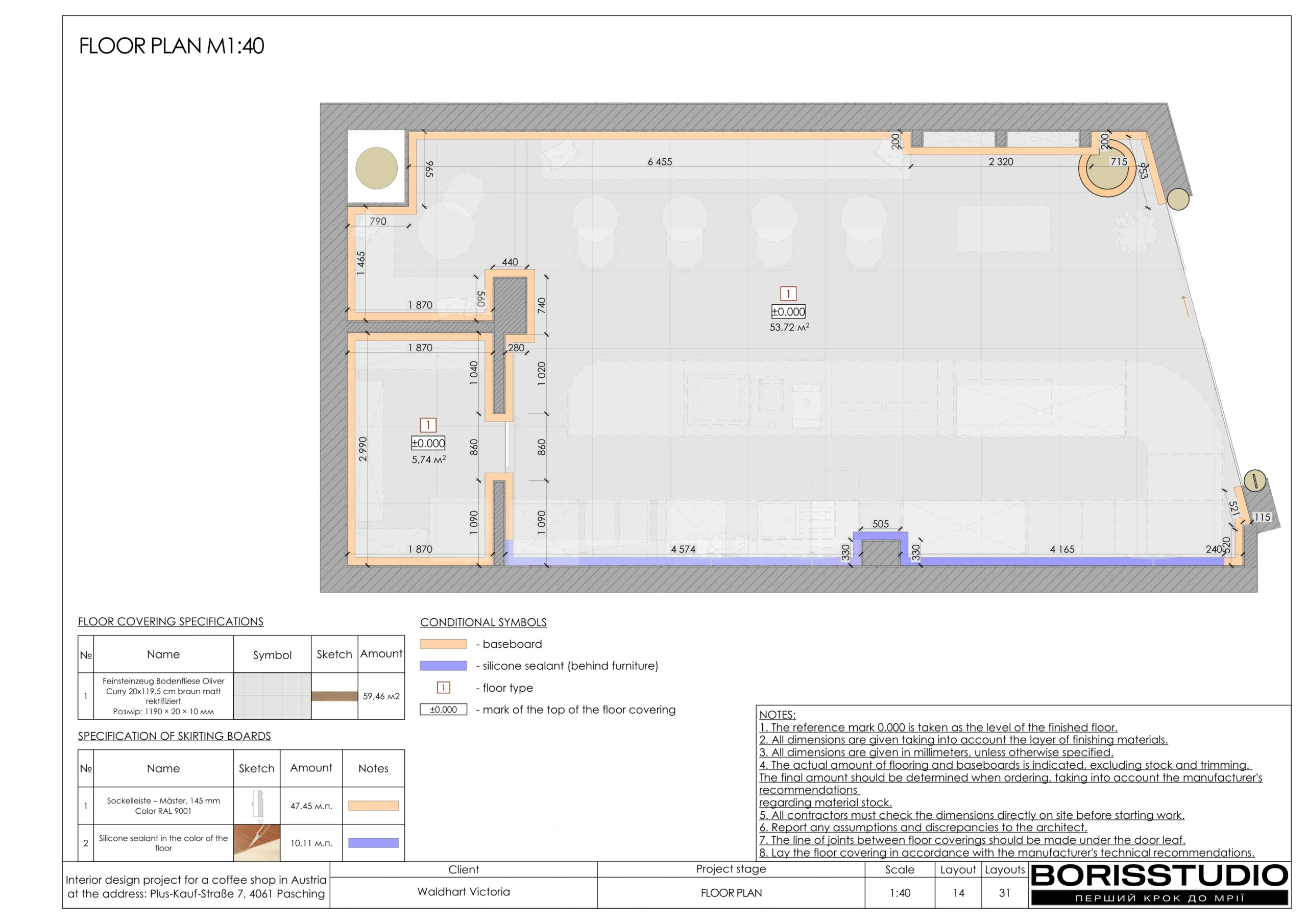Click the orange ring column near 715 dimension

click(x=1107, y=169)
